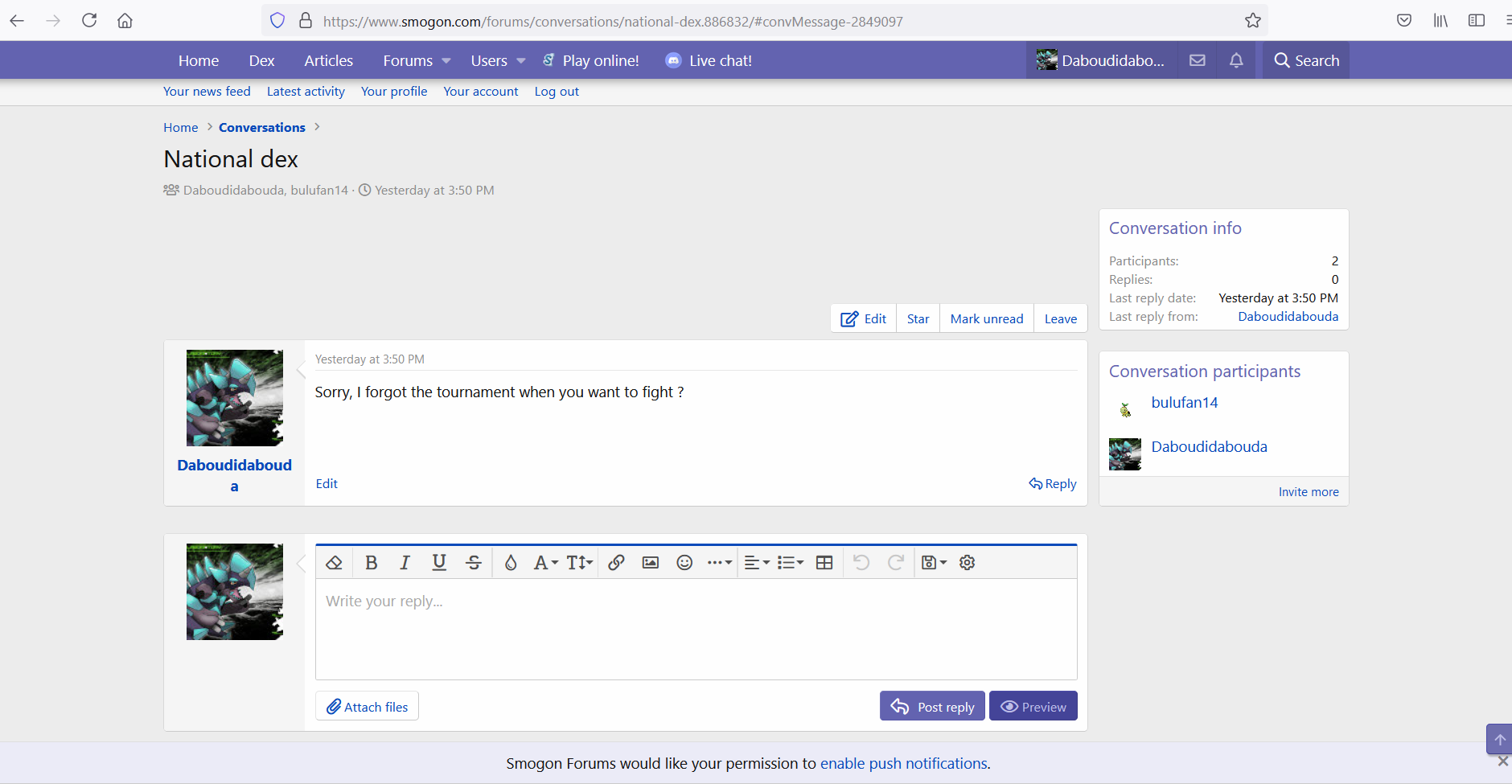Open the list type dropdown
Screen dimensions: 1512x784
click(x=791, y=563)
